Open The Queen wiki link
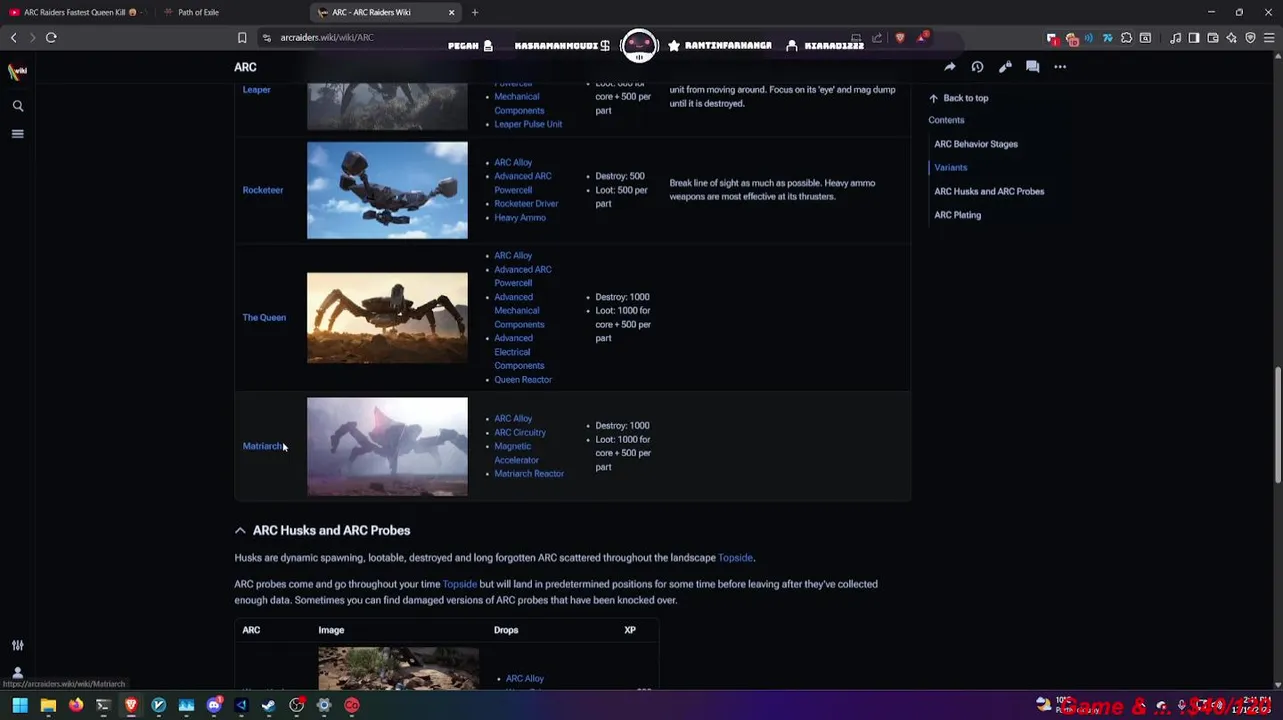Screen dimensions: 1283x720 tap(264, 317)
